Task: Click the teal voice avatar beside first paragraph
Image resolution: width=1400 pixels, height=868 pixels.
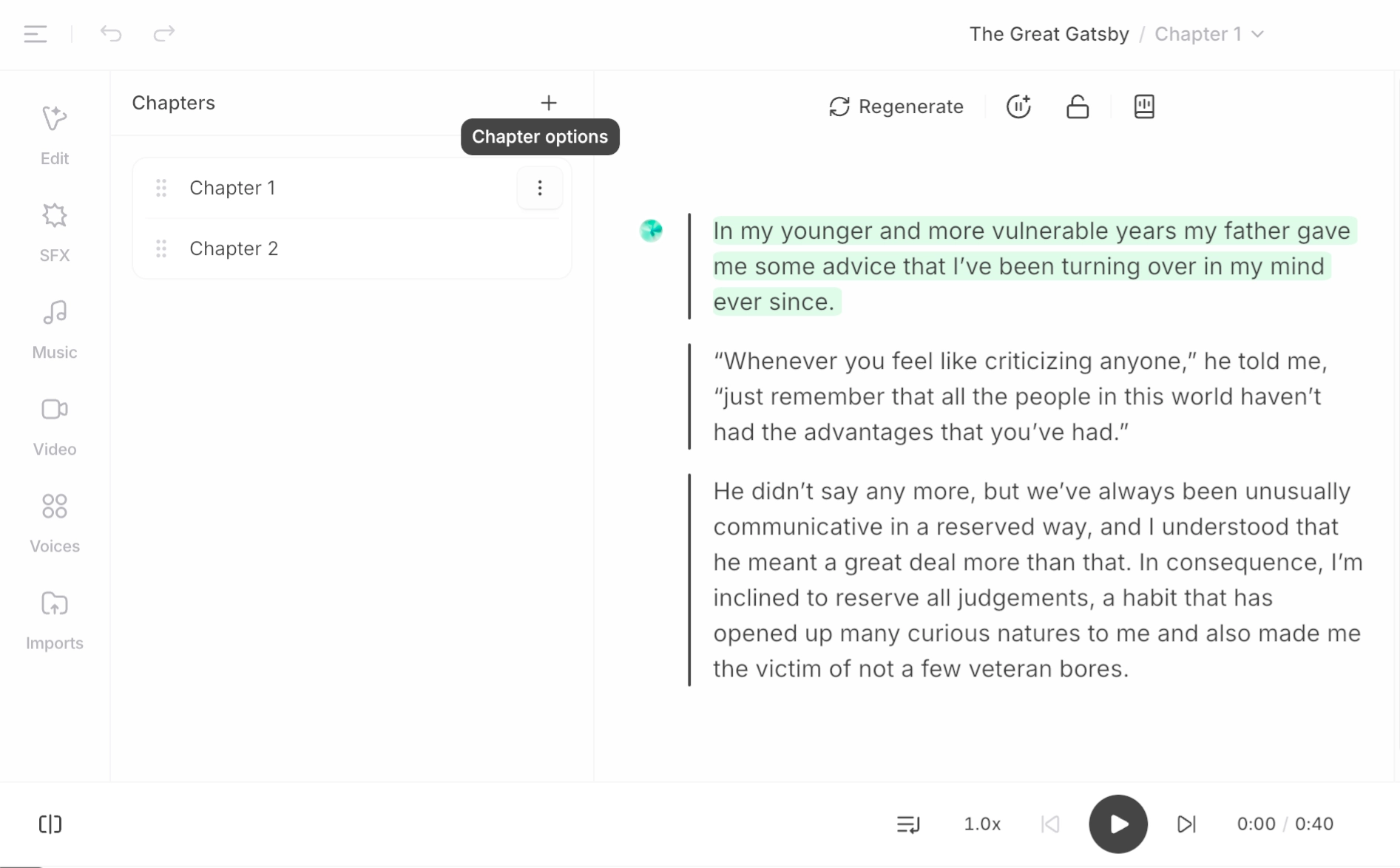Action: (x=651, y=231)
